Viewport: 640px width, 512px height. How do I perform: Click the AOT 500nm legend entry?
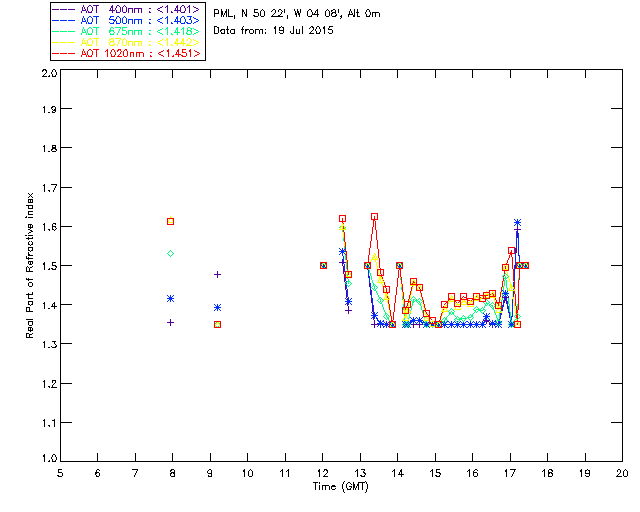pyautogui.click(x=127, y=20)
